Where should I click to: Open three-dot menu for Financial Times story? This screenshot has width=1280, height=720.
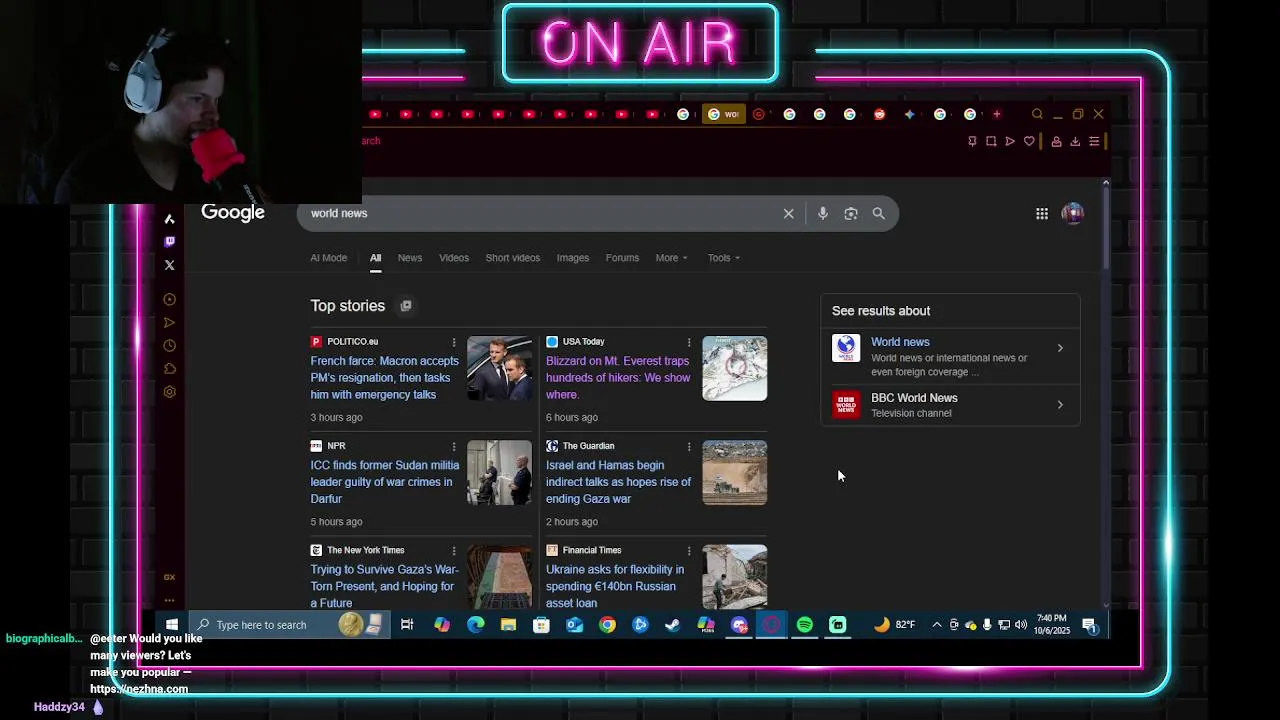tap(689, 550)
